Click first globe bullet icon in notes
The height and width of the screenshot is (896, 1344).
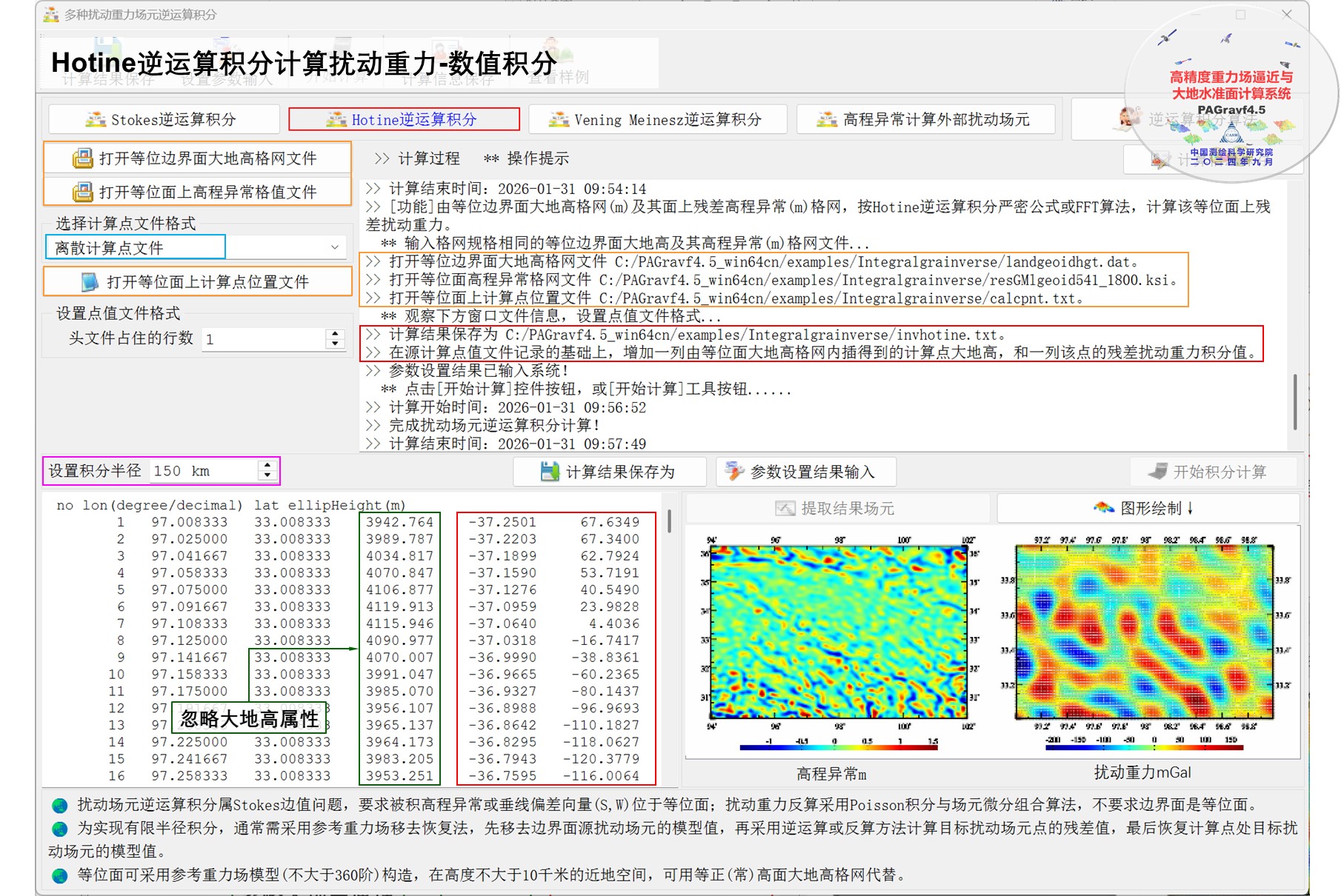pos(60,806)
